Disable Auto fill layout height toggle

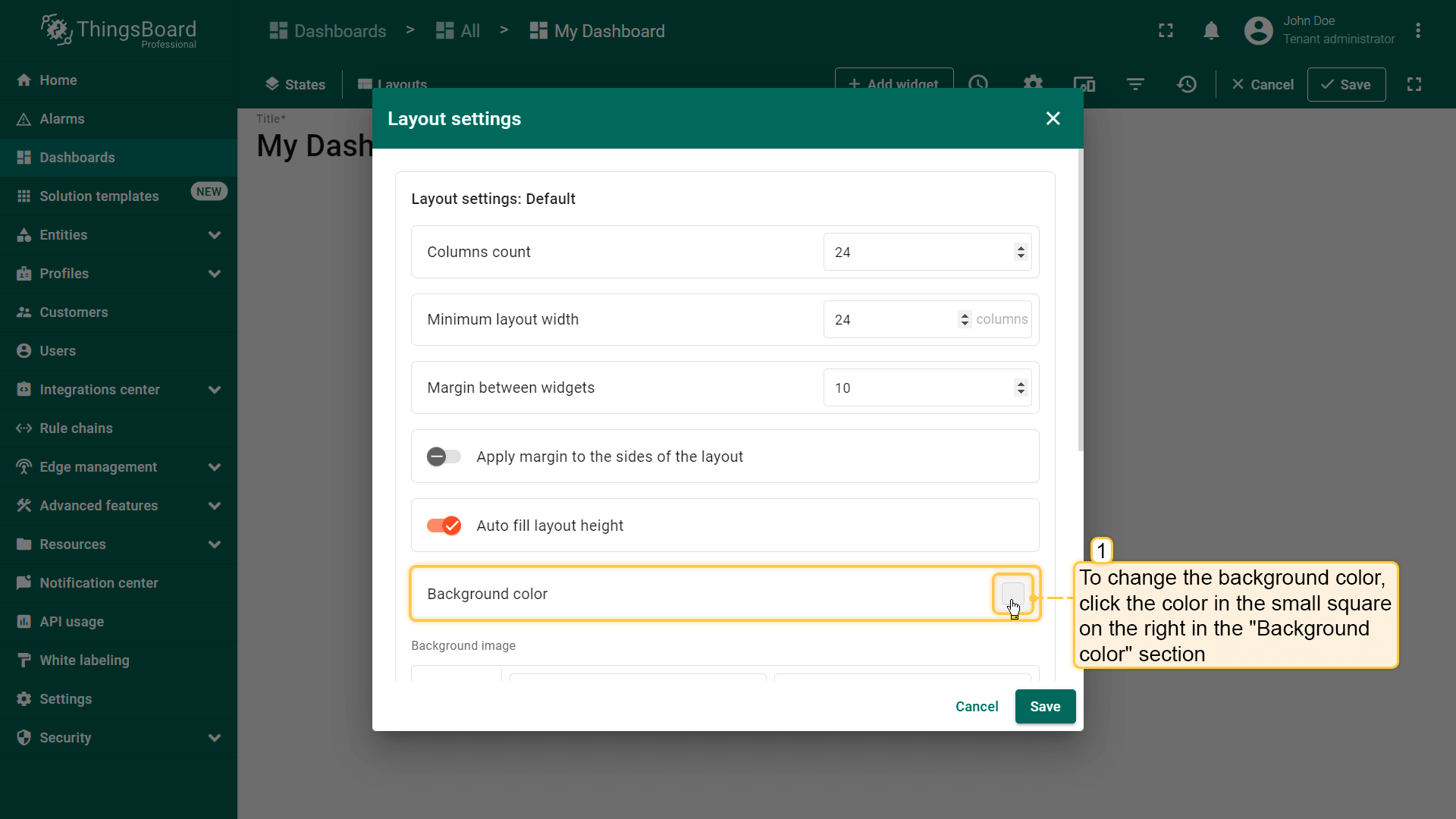coord(444,526)
